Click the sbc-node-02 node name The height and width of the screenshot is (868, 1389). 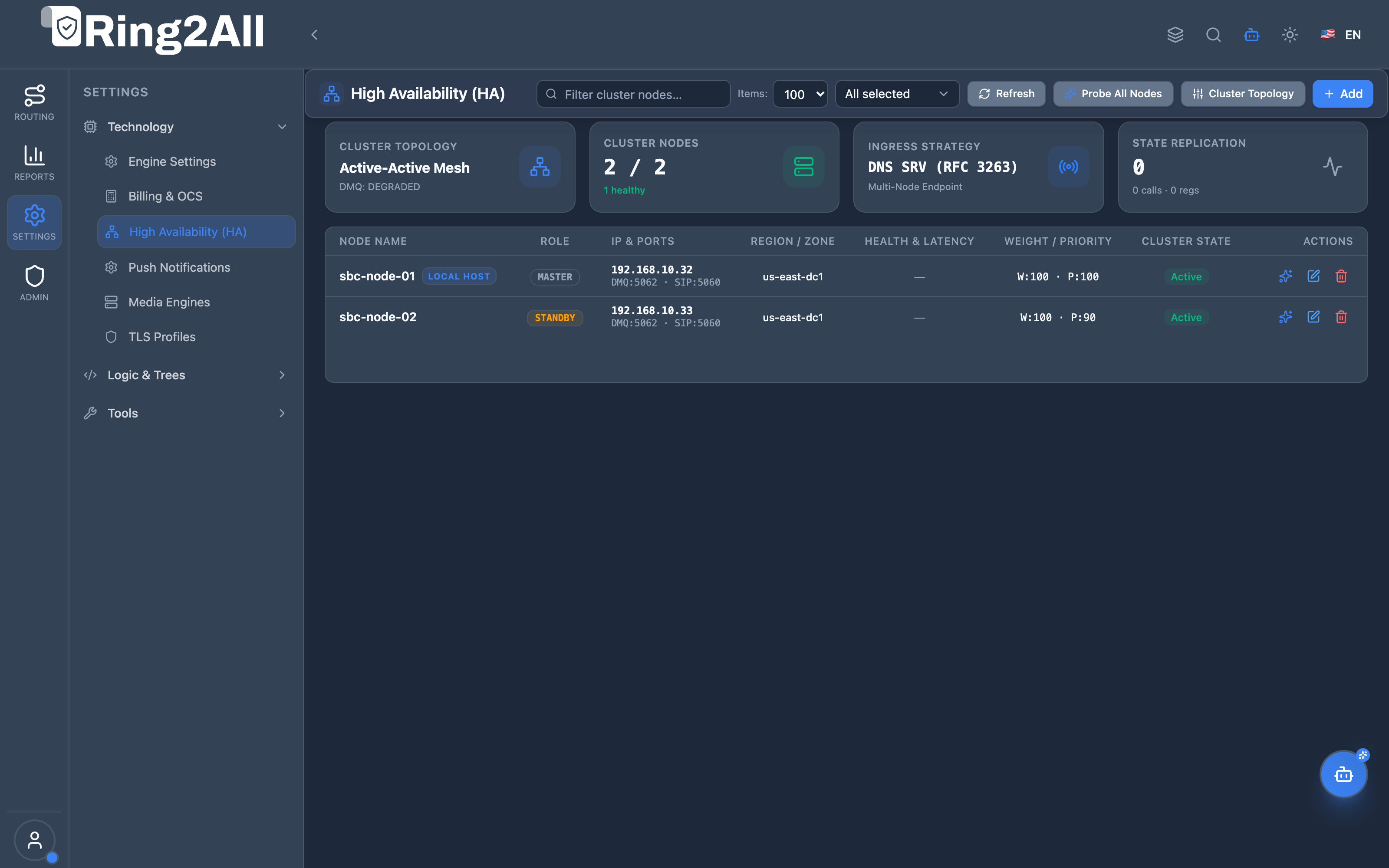378,317
